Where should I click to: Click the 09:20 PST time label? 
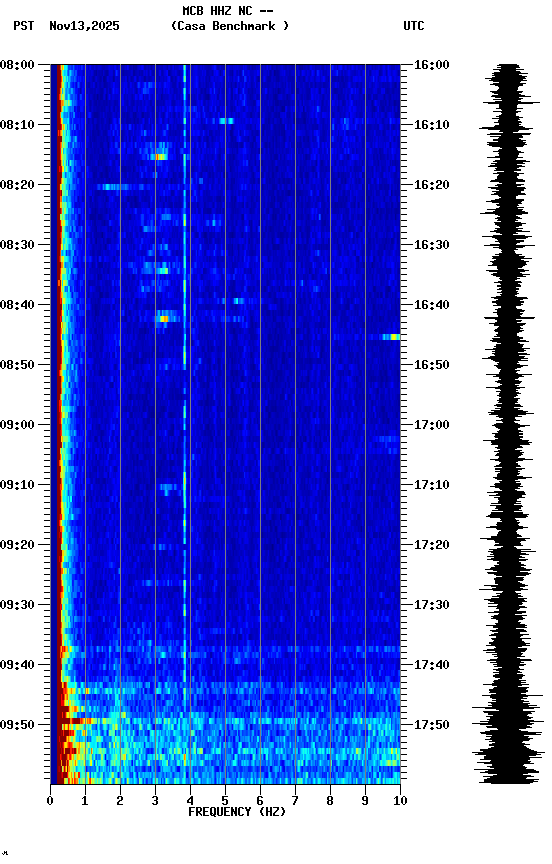click(17, 546)
